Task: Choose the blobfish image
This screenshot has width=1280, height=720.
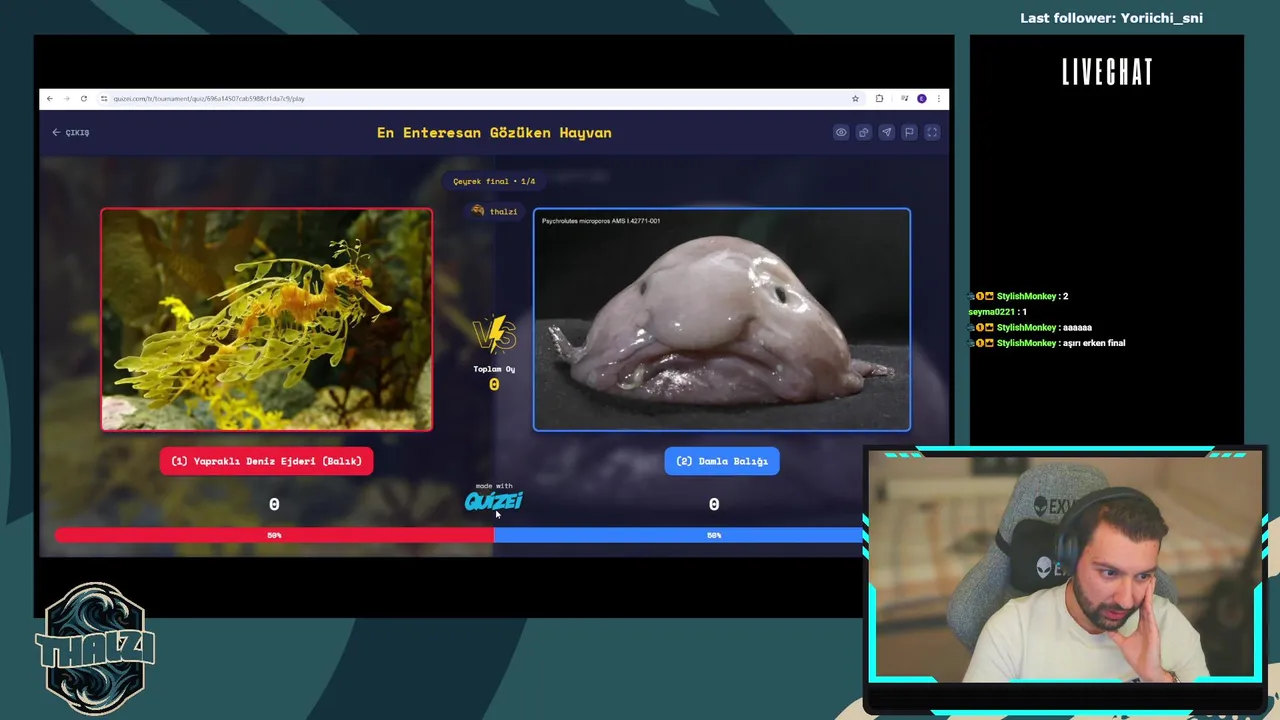Action: click(x=722, y=320)
